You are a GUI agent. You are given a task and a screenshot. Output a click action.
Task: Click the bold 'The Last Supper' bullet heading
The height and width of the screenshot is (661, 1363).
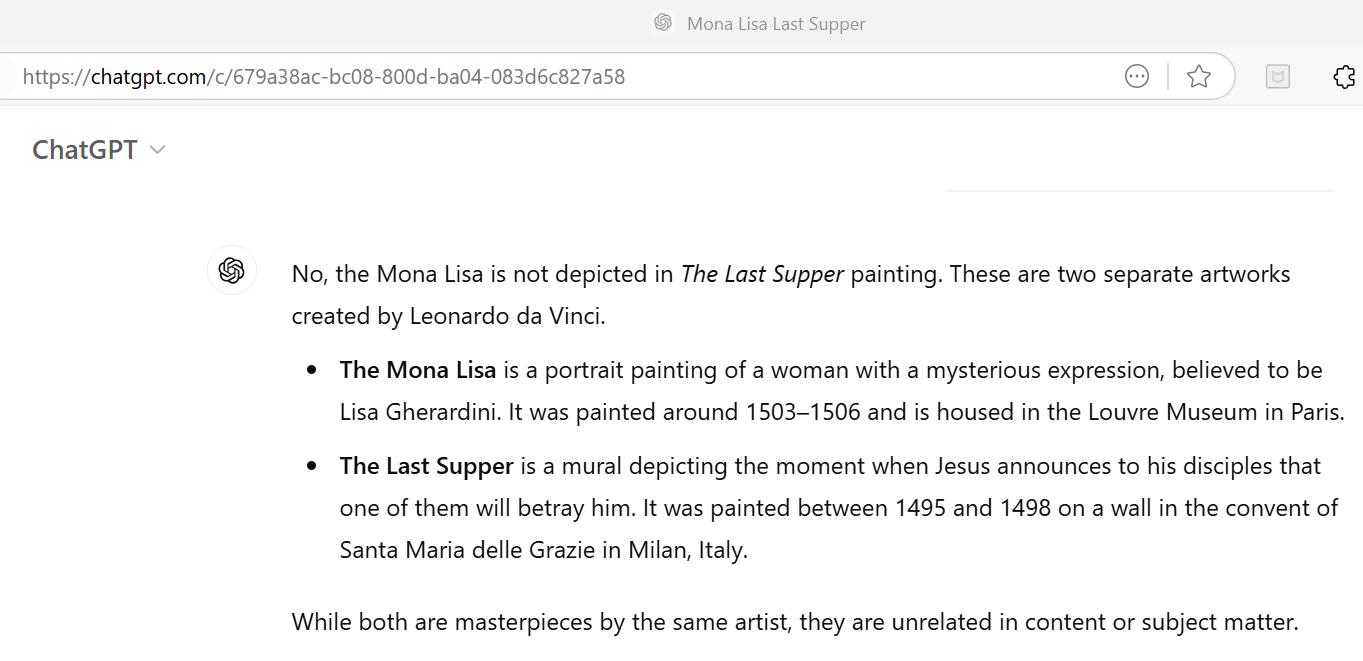pos(427,466)
